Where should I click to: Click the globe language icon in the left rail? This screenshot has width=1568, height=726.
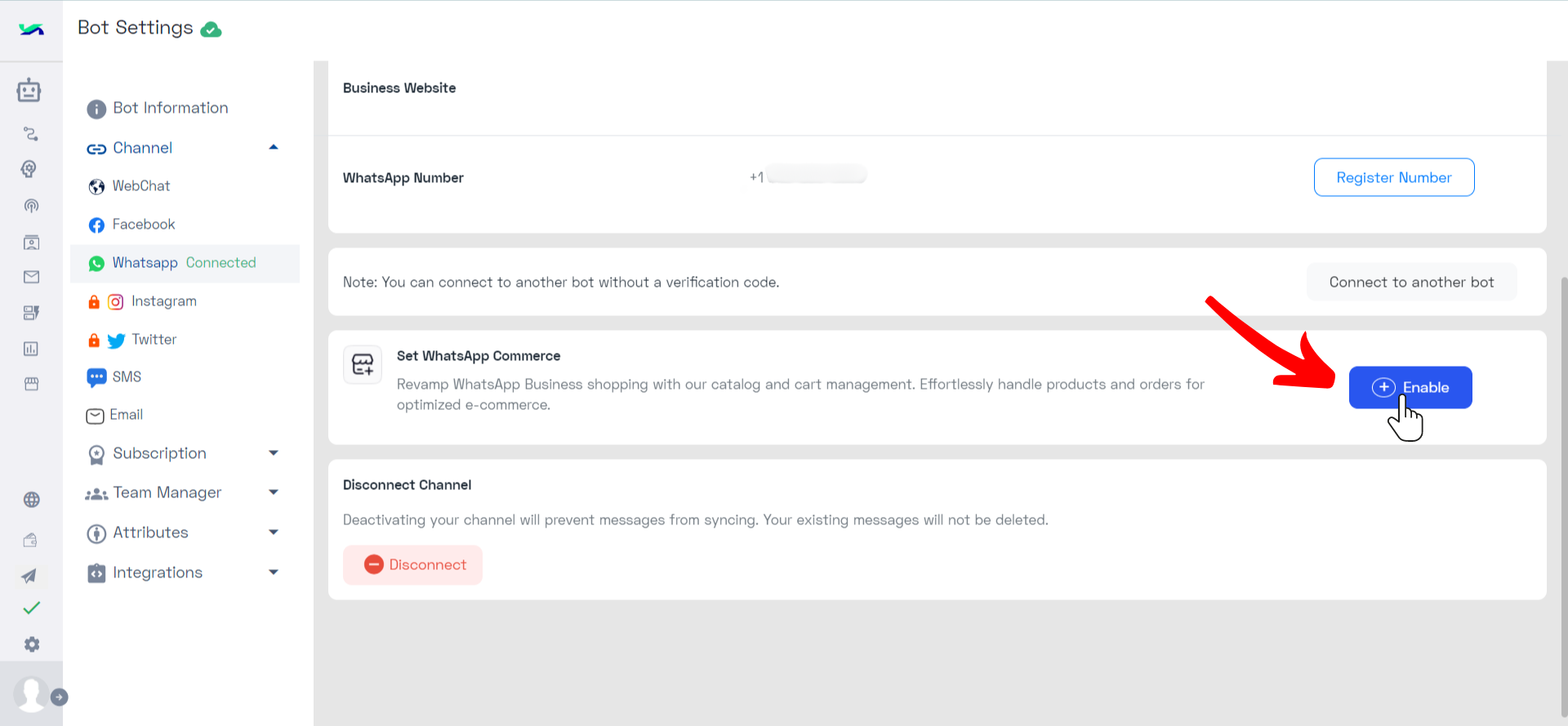click(x=31, y=500)
